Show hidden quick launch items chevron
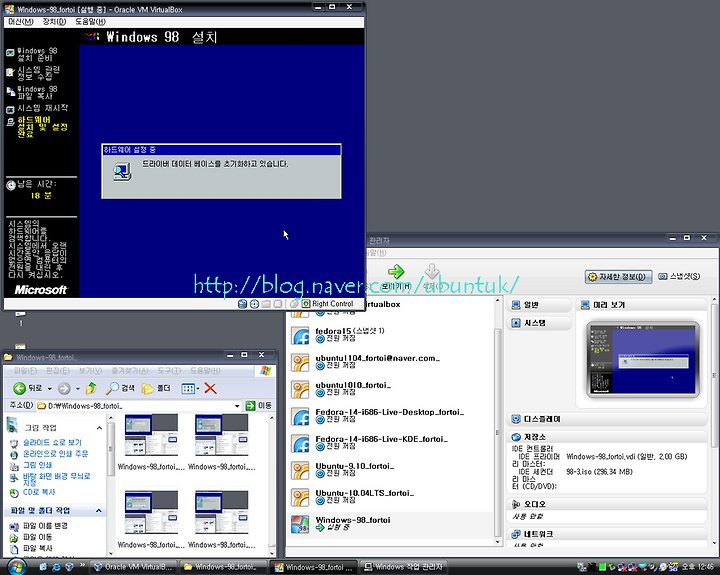 pos(82,565)
